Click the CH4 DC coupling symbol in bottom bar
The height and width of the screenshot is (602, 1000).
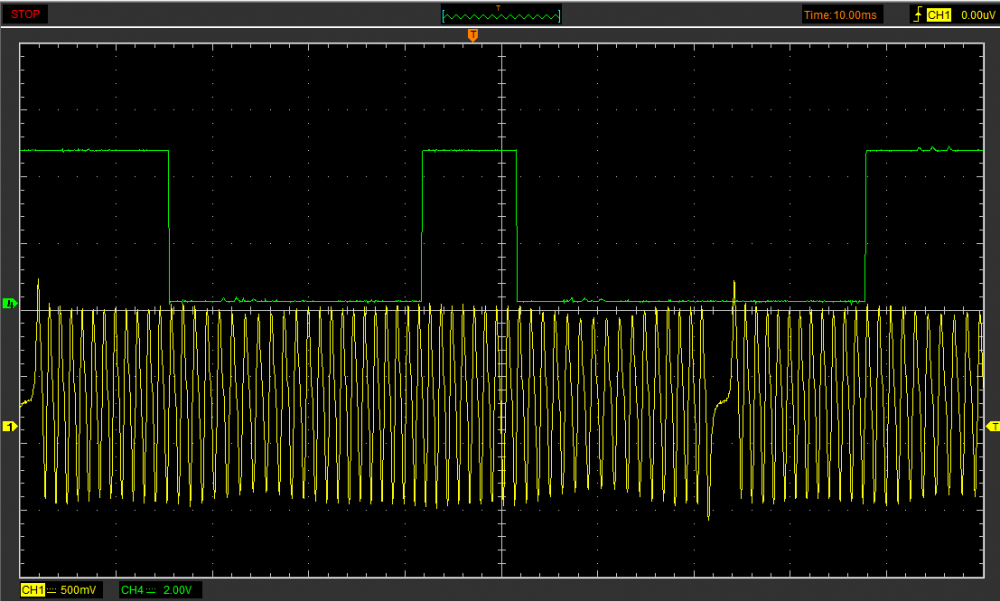(x=151, y=591)
